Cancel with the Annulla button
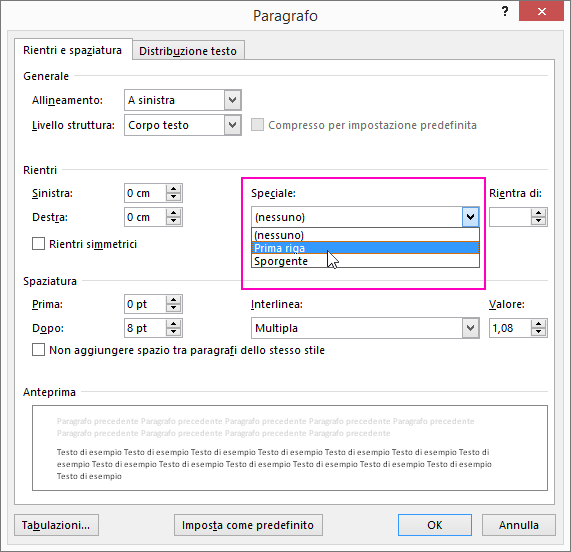Viewport: 571px width, 552px height. pyautogui.click(x=519, y=525)
